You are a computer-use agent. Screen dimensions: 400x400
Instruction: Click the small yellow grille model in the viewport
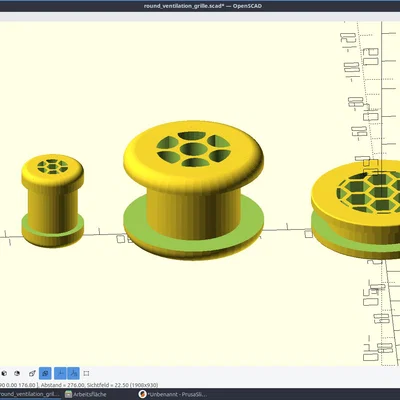53,201
